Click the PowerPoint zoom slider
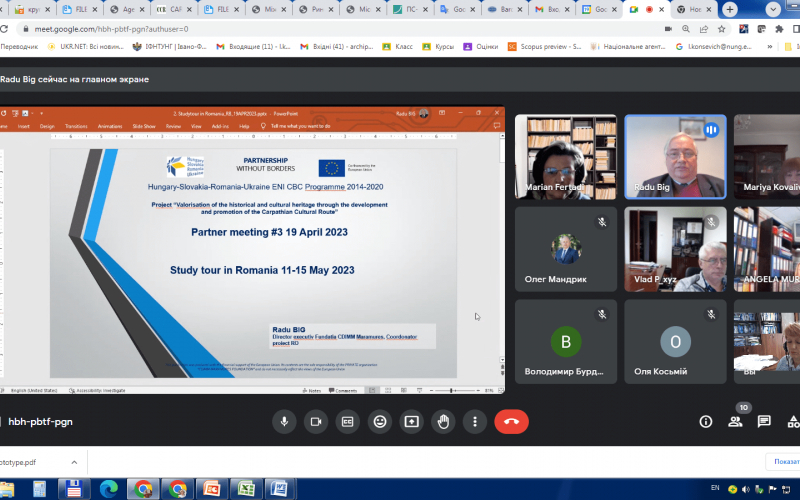This screenshot has width=800, height=500. coord(455,390)
